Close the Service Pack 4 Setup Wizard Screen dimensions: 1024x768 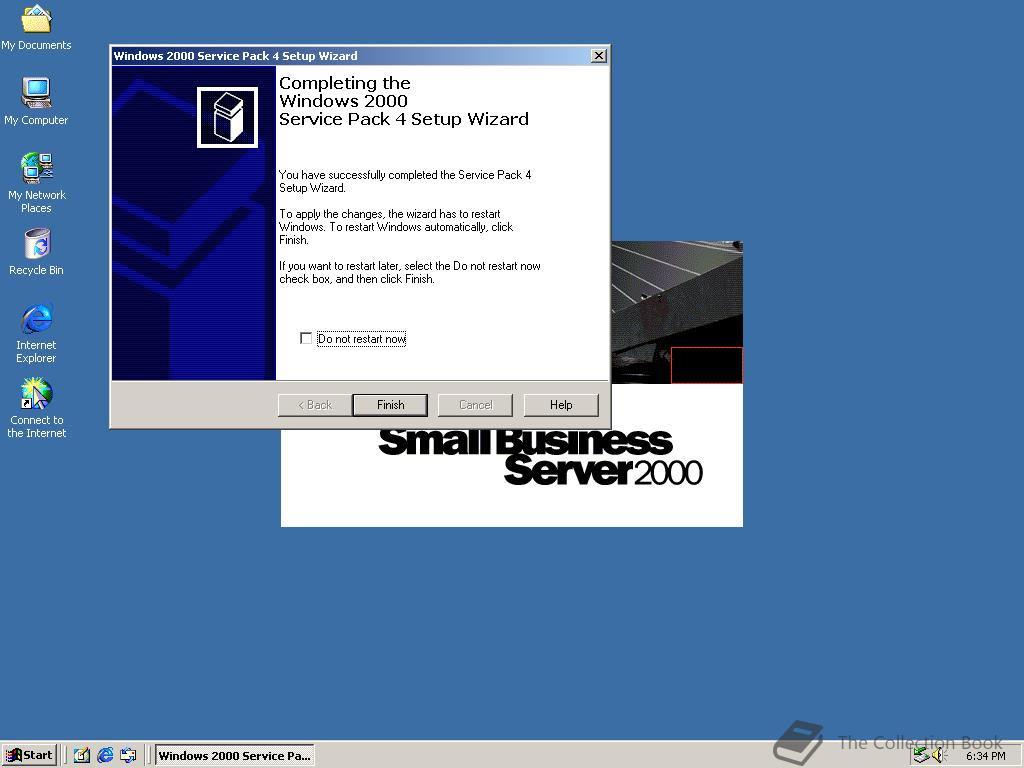[598, 56]
